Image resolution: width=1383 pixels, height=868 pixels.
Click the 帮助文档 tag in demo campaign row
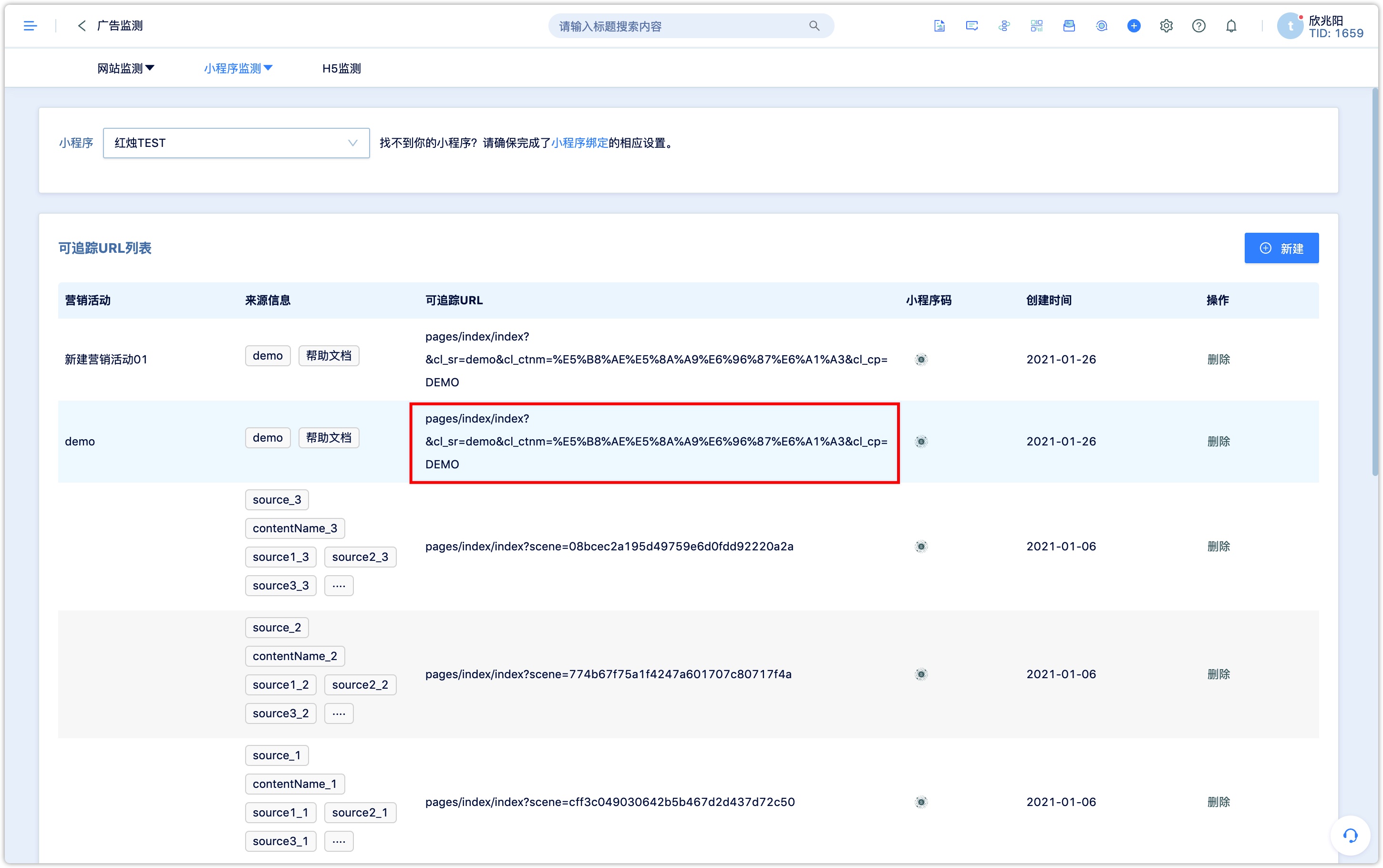click(329, 438)
